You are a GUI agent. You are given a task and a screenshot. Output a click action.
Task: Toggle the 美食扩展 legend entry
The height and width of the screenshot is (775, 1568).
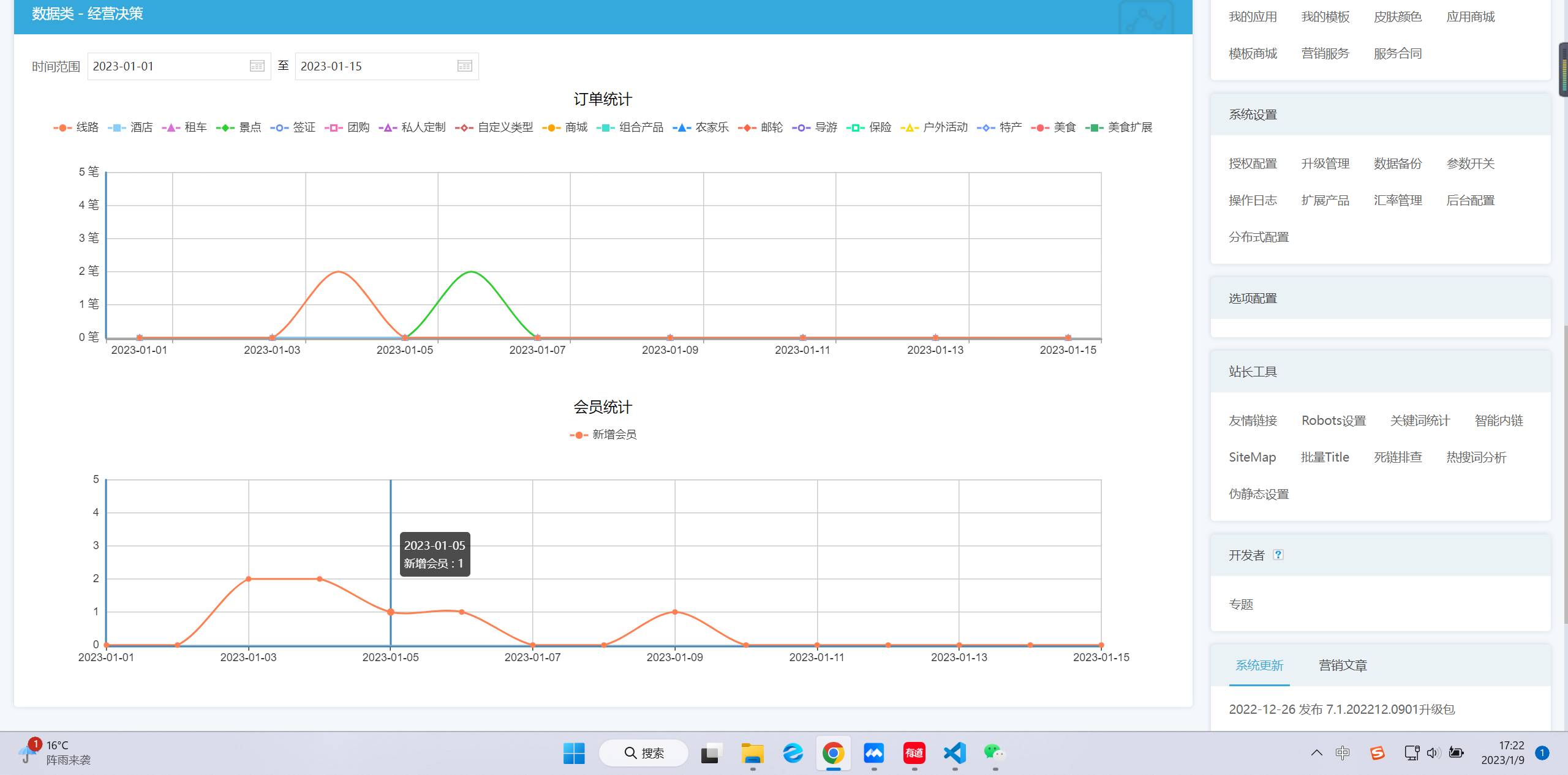pos(1119,127)
